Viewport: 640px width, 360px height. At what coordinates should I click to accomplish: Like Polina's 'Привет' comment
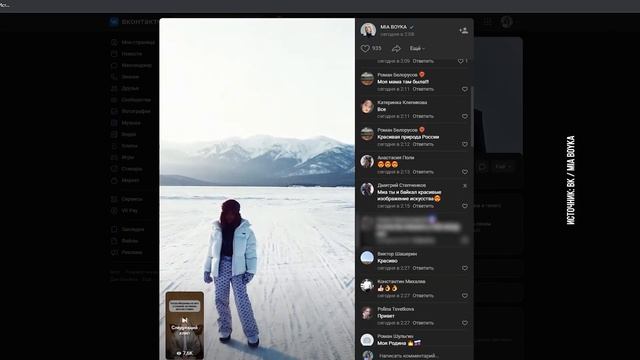click(464, 323)
